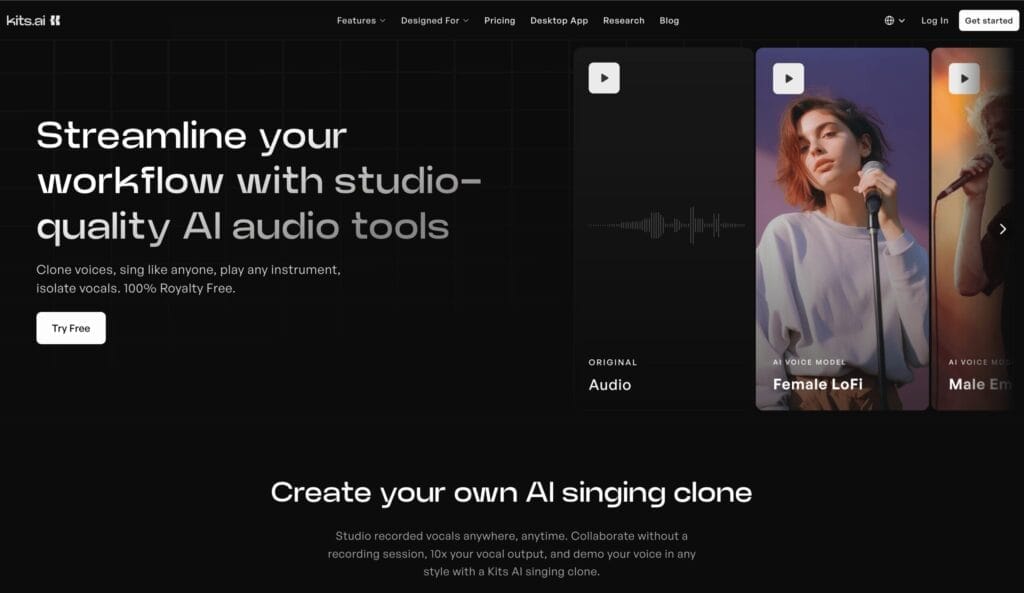
Task: Open the Research page
Action: [x=624, y=20]
